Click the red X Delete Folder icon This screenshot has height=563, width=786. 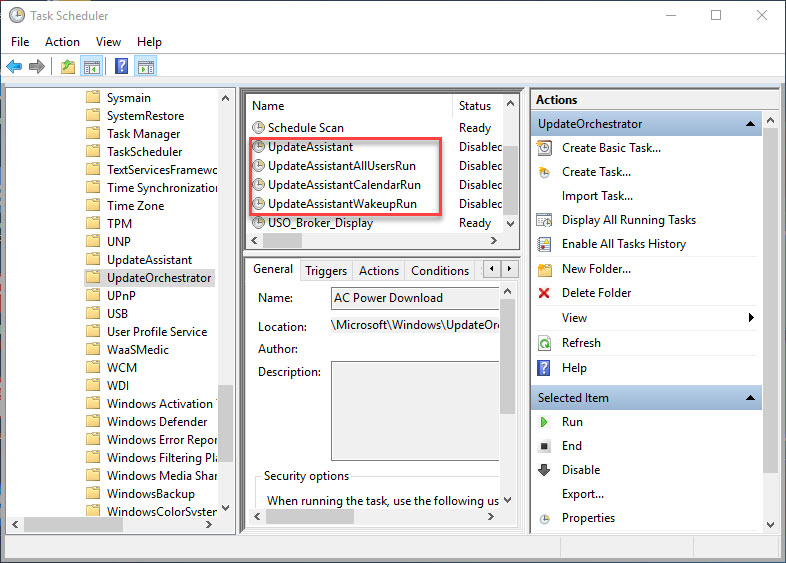544,293
